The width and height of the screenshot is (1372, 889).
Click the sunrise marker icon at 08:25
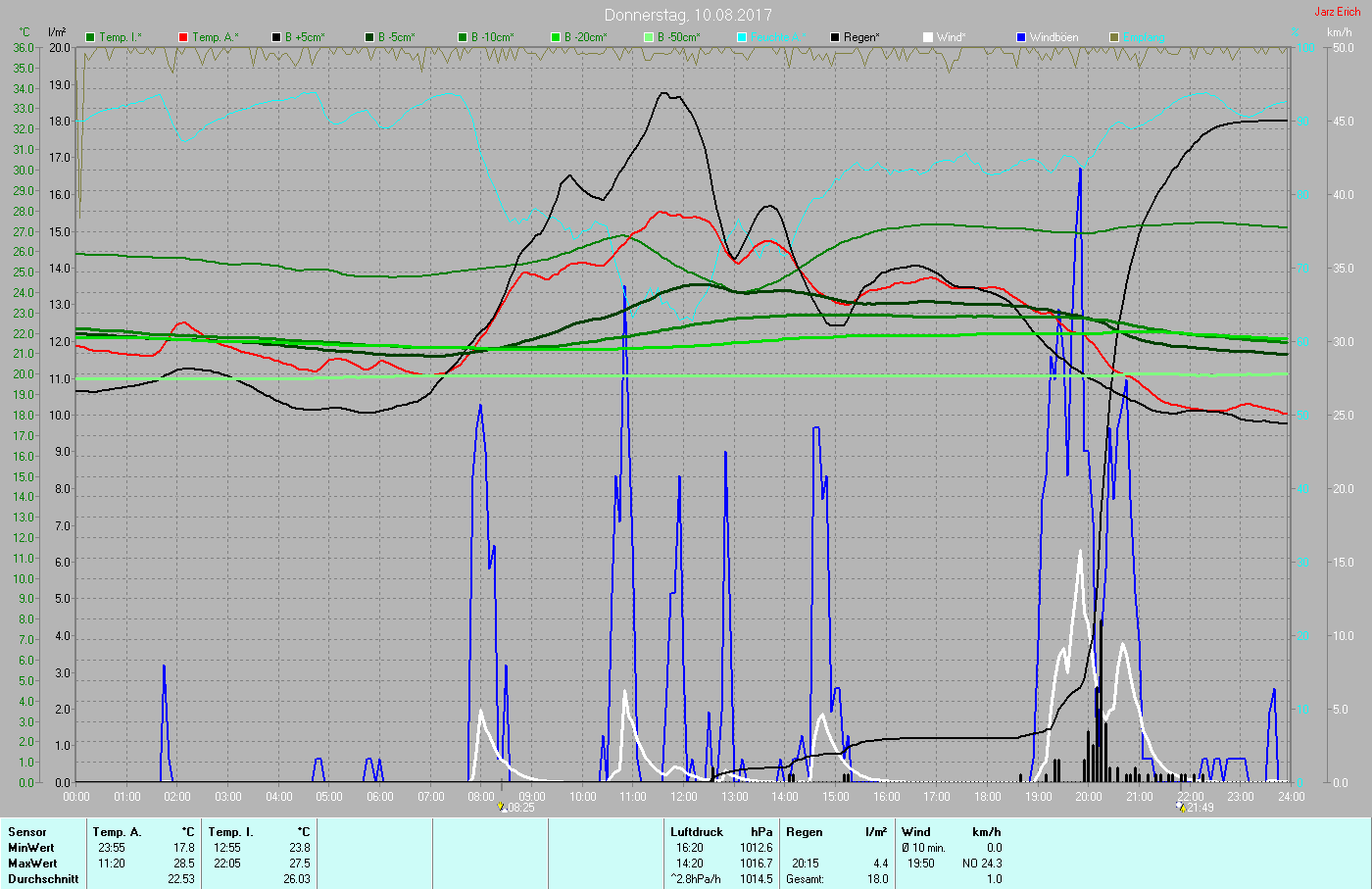click(x=502, y=807)
